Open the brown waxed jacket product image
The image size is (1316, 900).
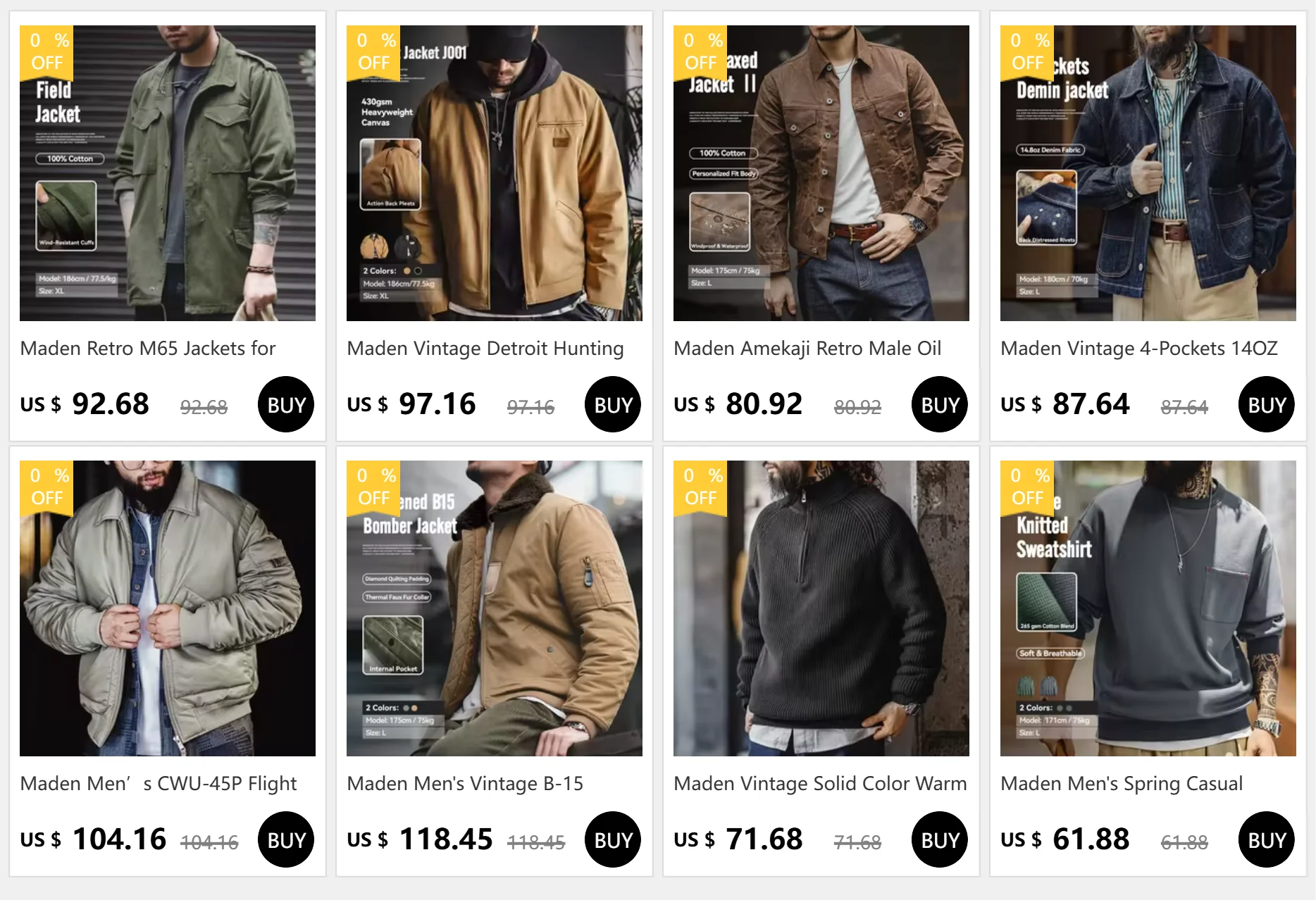point(821,173)
